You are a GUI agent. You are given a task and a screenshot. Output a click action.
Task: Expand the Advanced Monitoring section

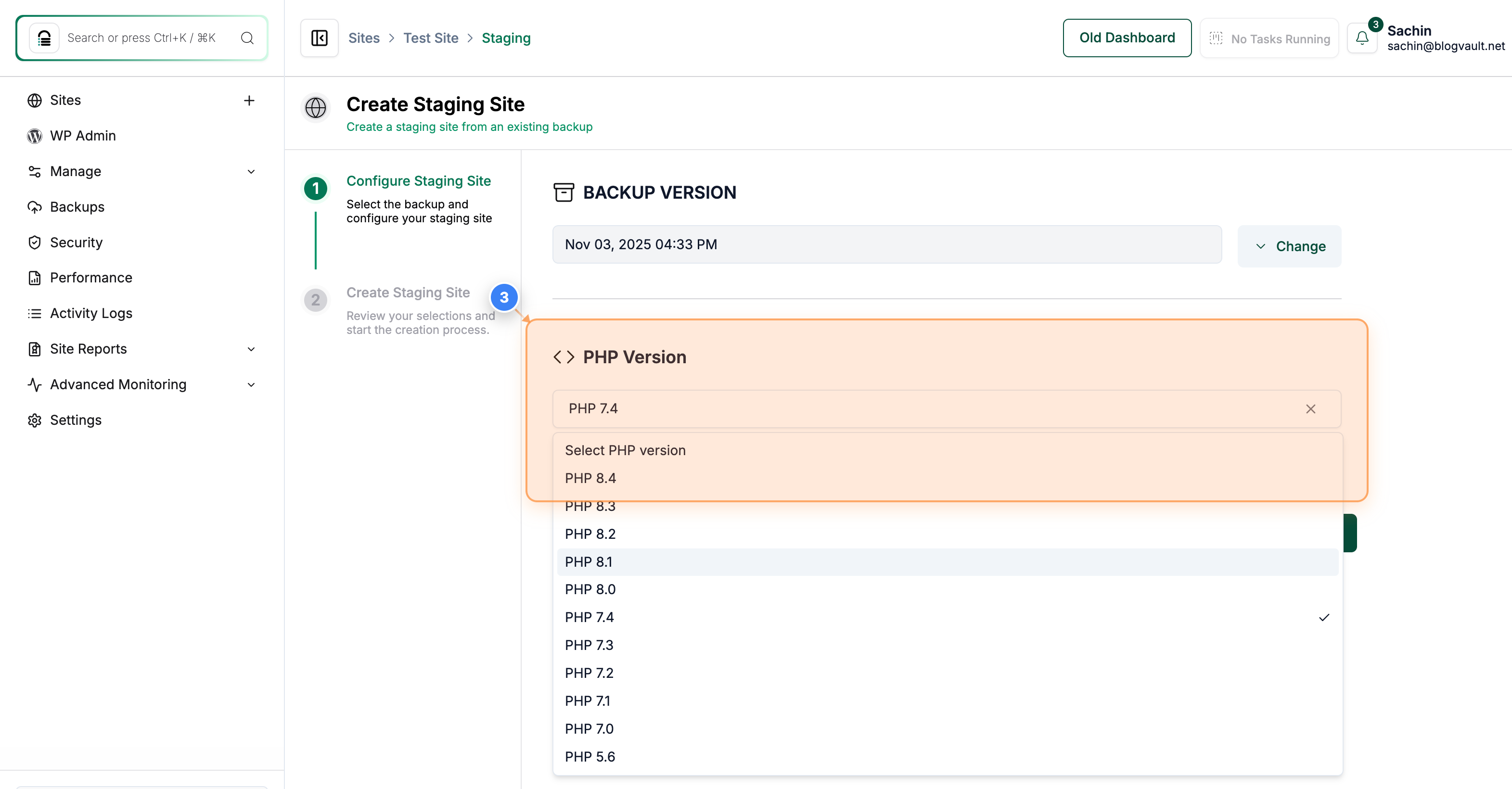[x=251, y=385]
